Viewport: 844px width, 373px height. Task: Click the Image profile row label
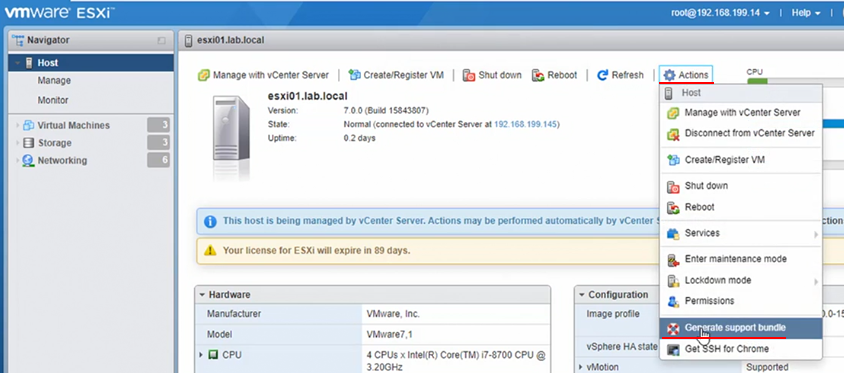pyautogui.click(x=613, y=314)
